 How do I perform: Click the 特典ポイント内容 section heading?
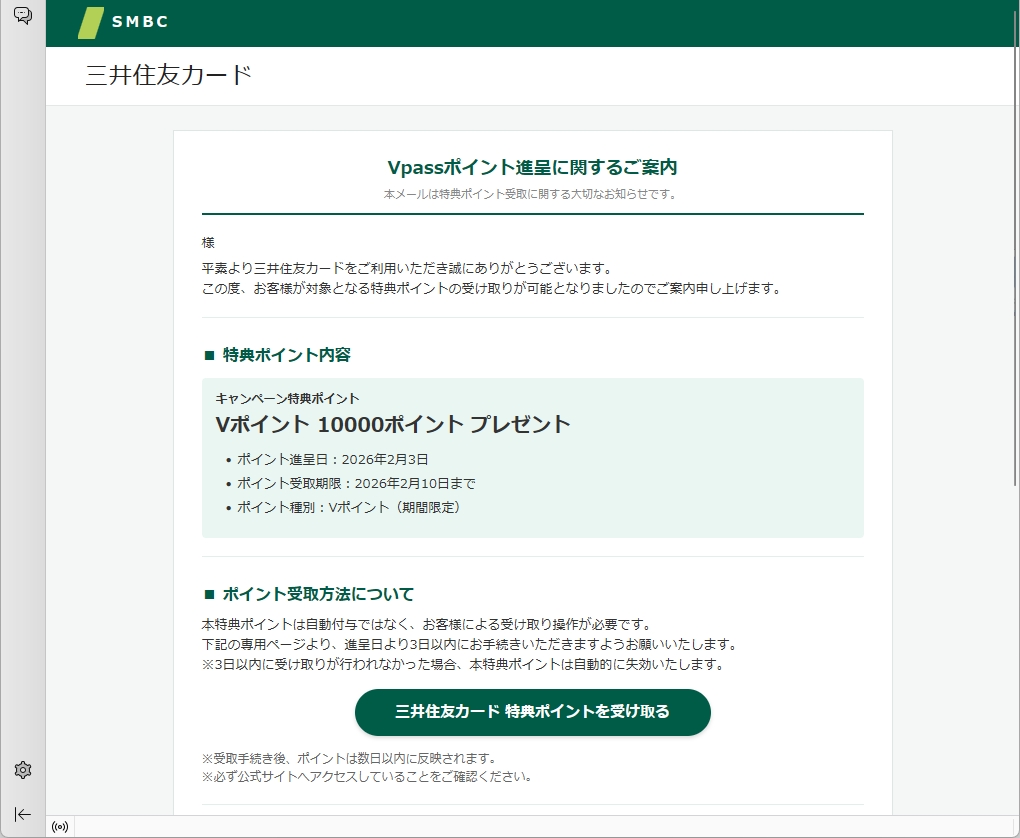point(286,355)
